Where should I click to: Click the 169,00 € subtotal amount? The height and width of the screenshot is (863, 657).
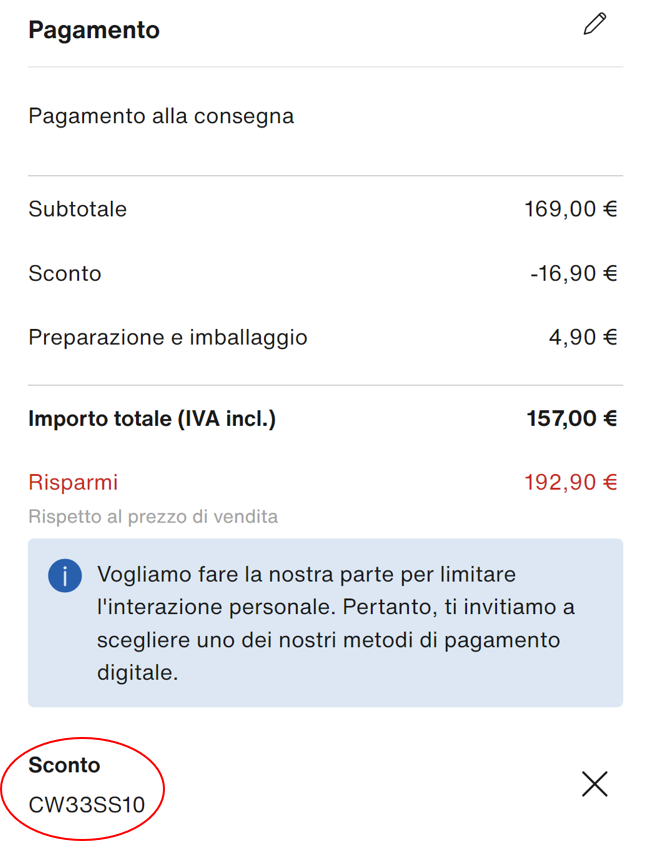pos(570,209)
